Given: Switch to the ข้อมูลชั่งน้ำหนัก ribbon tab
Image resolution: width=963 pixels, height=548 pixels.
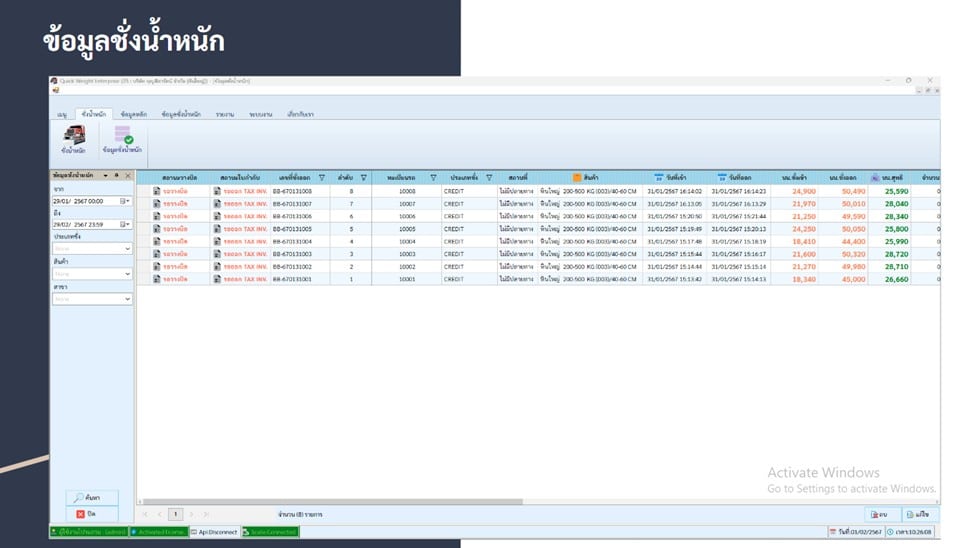Looking at the screenshot, I should 181,114.
